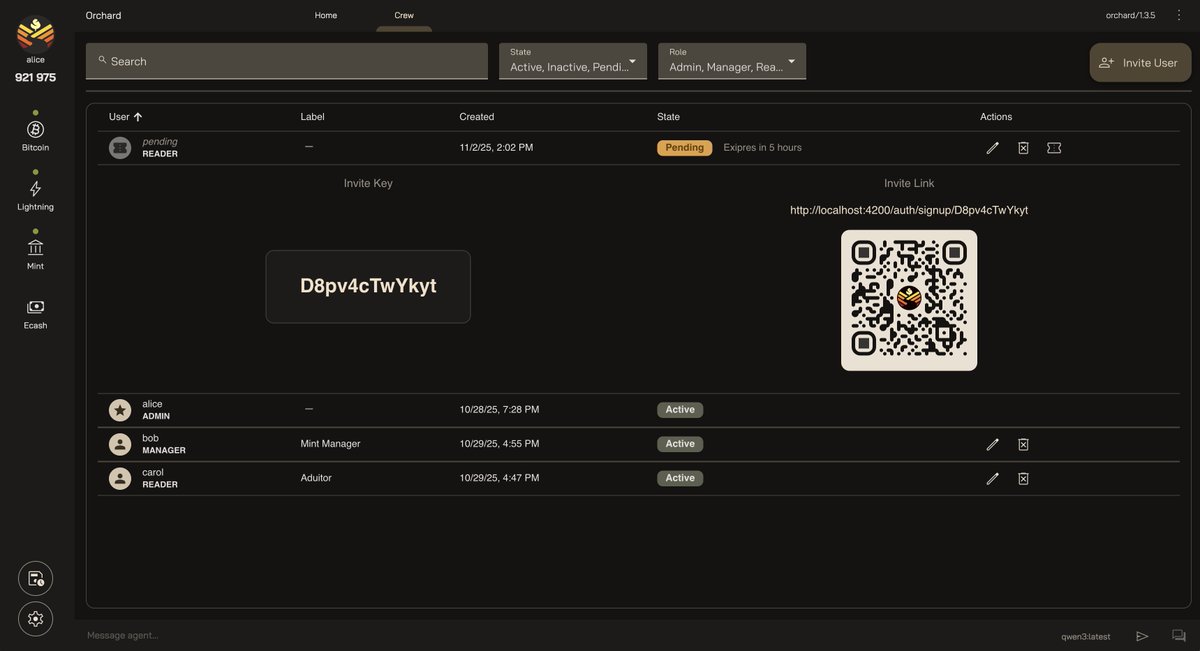The image size is (1200, 651).
Task: Click the qwen3:latest model label
Action: tap(1086, 636)
